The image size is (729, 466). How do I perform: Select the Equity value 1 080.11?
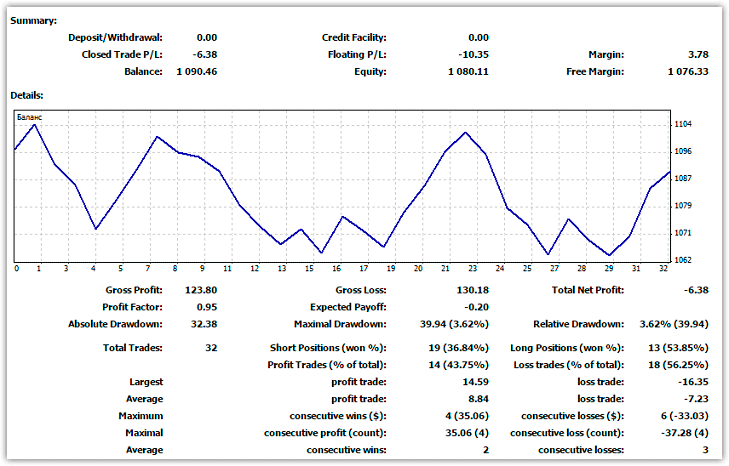tap(469, 72)
